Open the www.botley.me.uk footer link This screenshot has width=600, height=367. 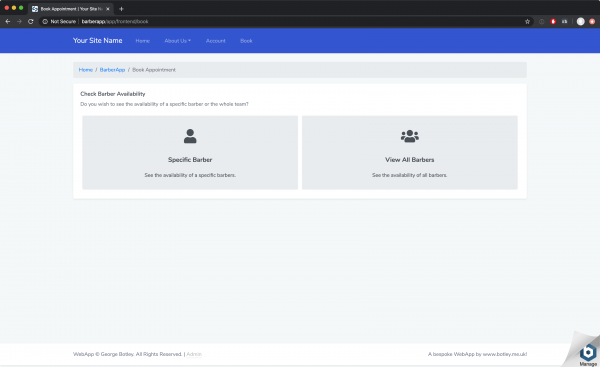coord(505,354)
